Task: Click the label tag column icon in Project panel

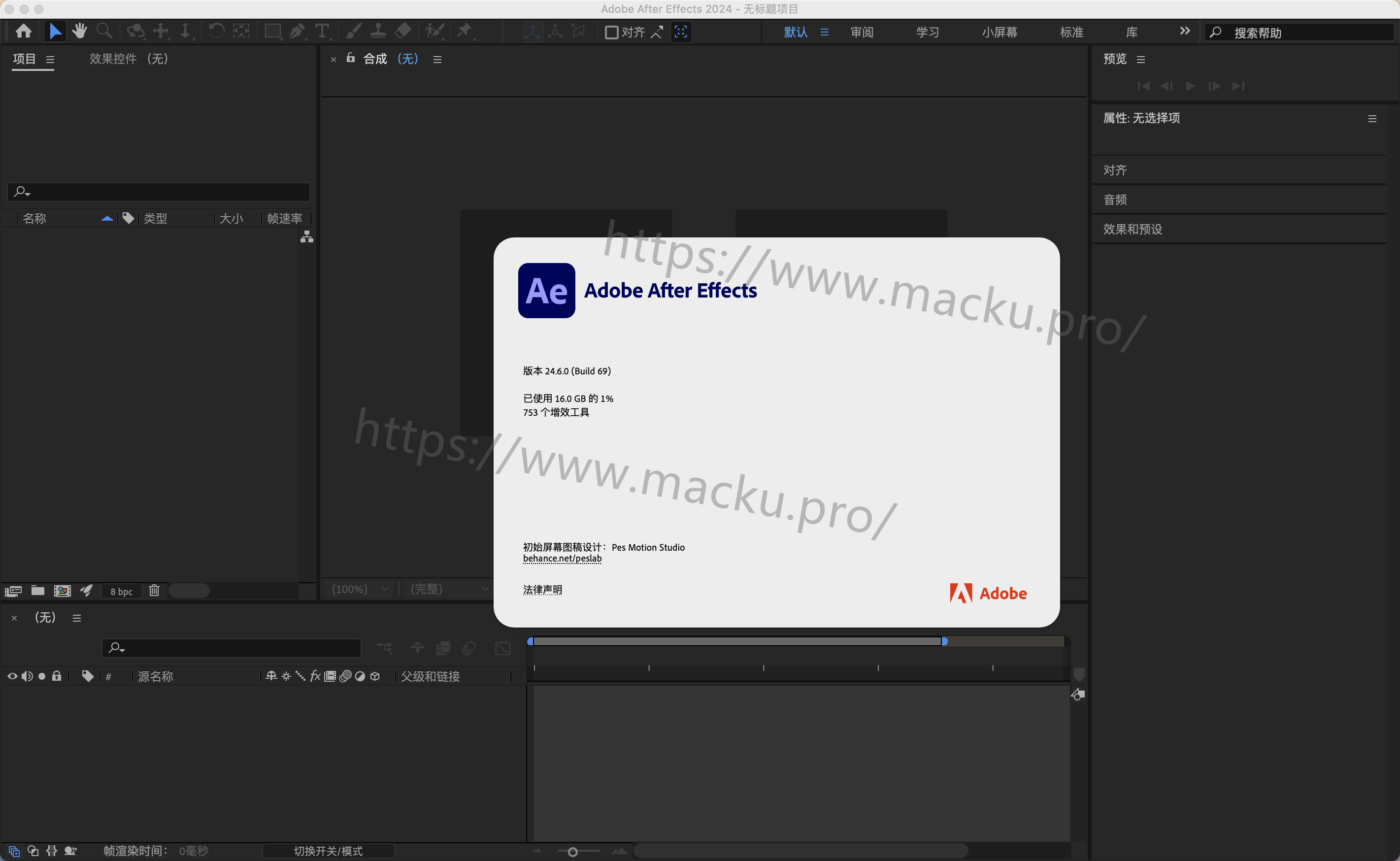Action: click(128, 218)
